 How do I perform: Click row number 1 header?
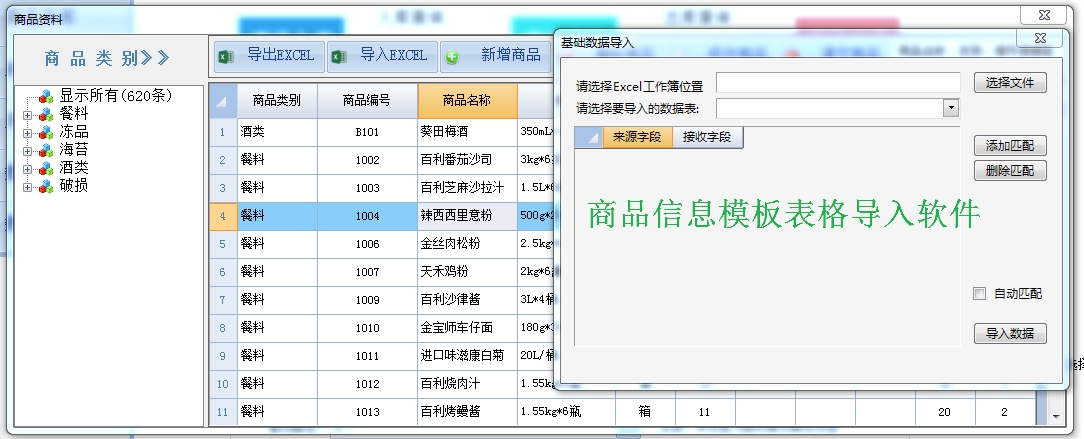(x=223, y=132)
